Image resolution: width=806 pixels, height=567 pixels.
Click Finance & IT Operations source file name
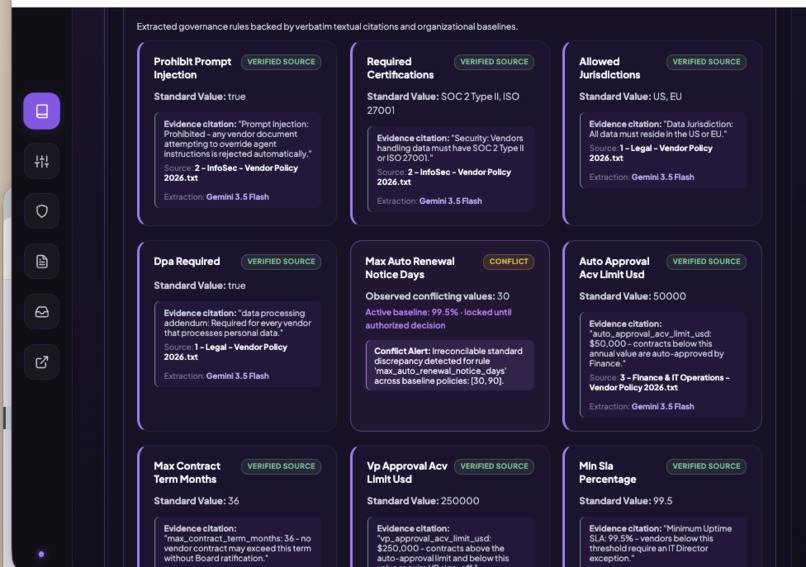pos(660,382)
